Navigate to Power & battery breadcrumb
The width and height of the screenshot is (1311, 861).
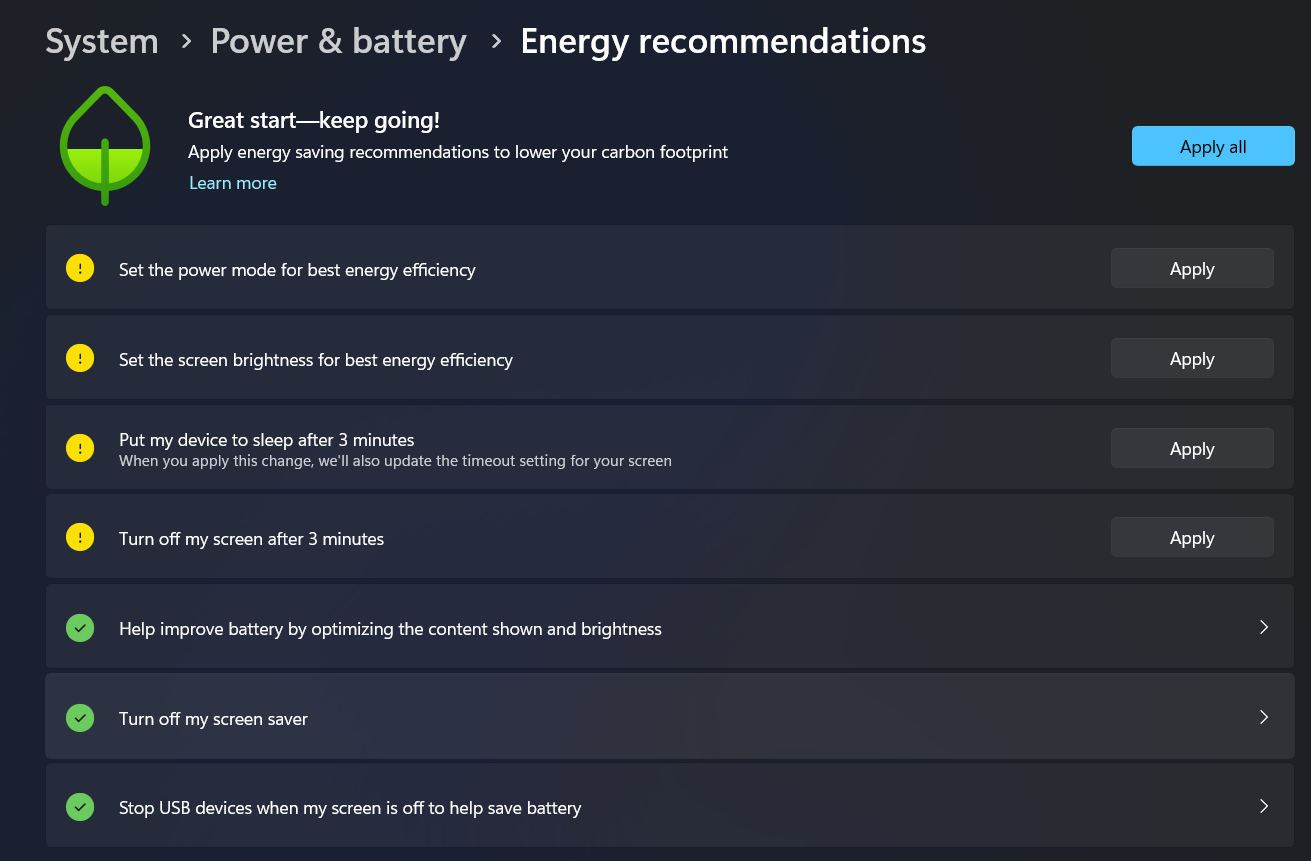click(338, 42)
